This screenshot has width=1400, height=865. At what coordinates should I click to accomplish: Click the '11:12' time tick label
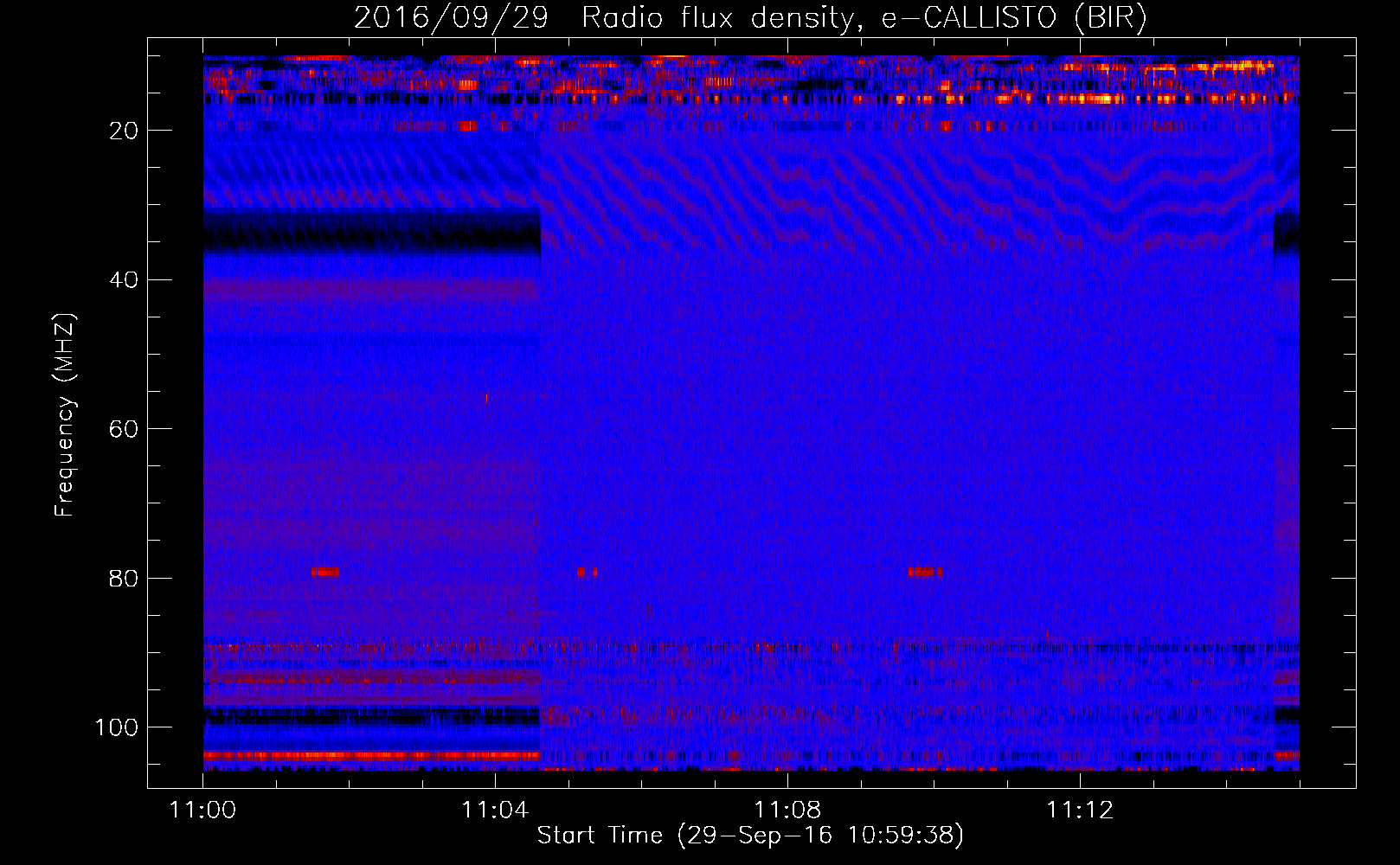coord(1079,810)
